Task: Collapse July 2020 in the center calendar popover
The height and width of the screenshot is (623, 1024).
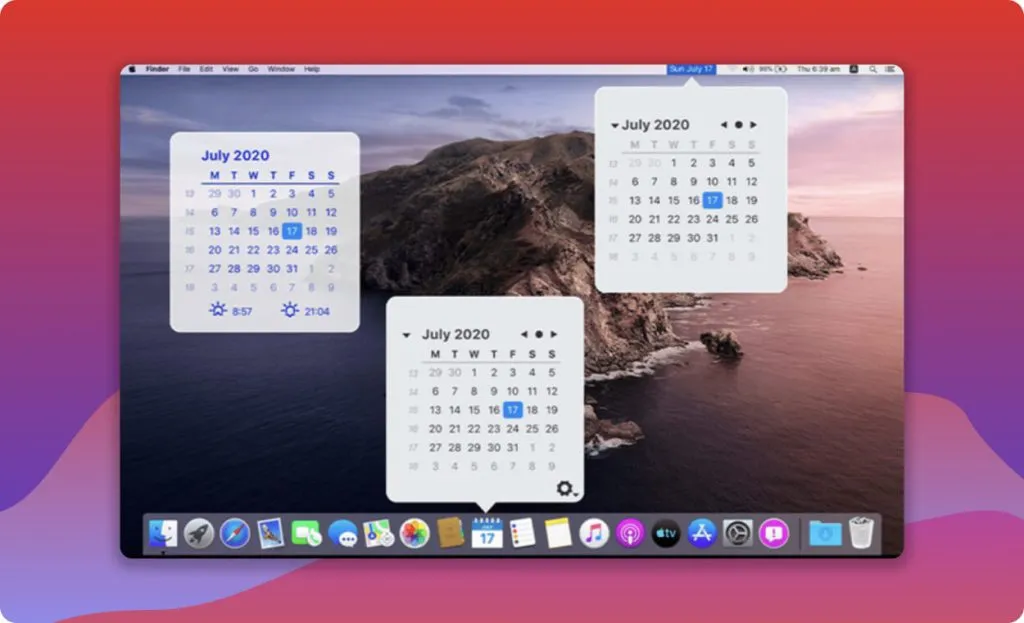Action: coord(406,333)
